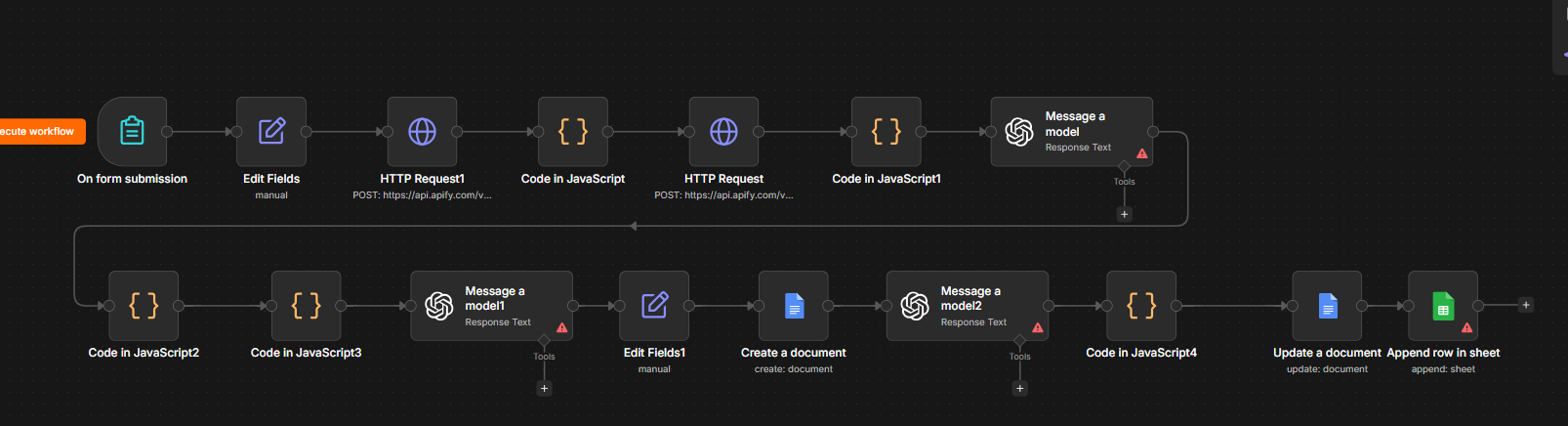1568x426 pixels.
Task: Select the Code in JavaScript node
Action: point(573,131)
